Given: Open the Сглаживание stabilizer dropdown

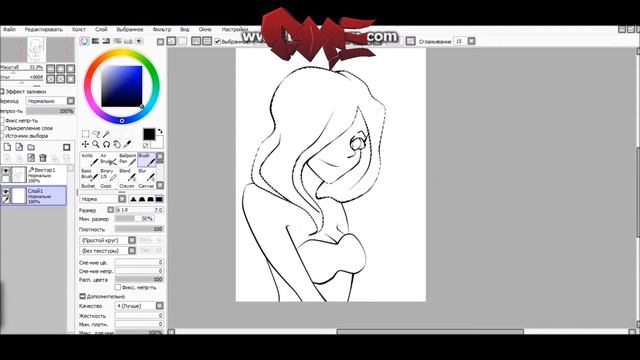Looking at the screenshot, I should [x=471, y=41].
